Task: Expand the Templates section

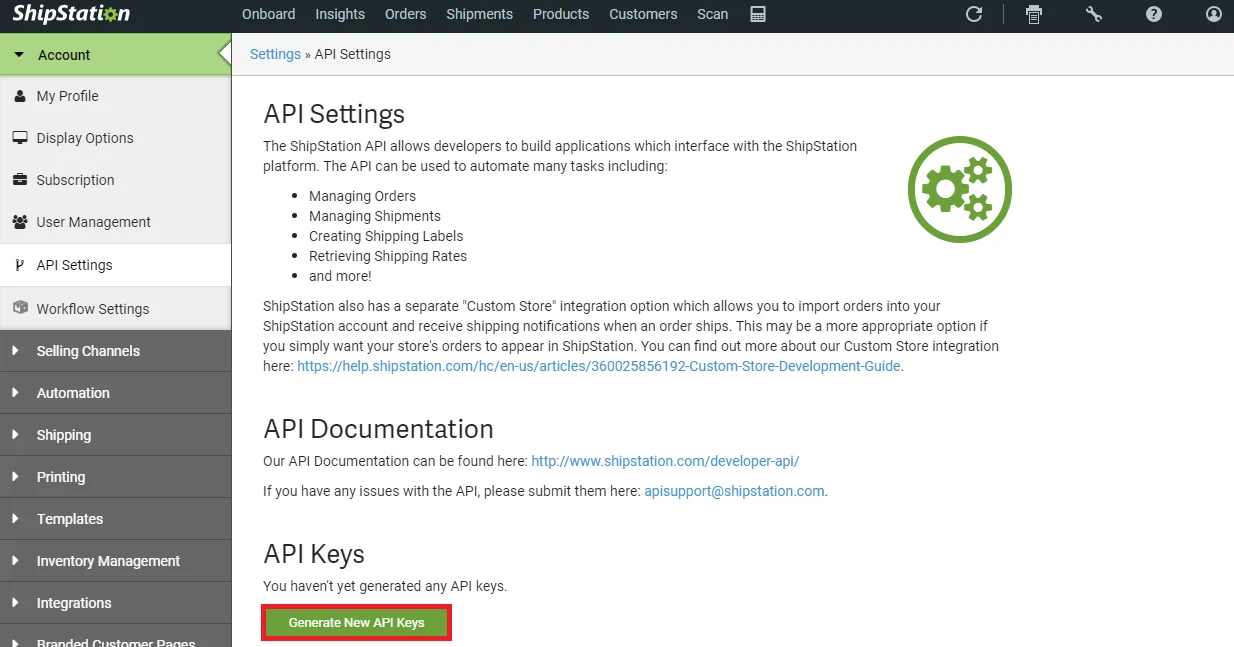Action: 115,519
